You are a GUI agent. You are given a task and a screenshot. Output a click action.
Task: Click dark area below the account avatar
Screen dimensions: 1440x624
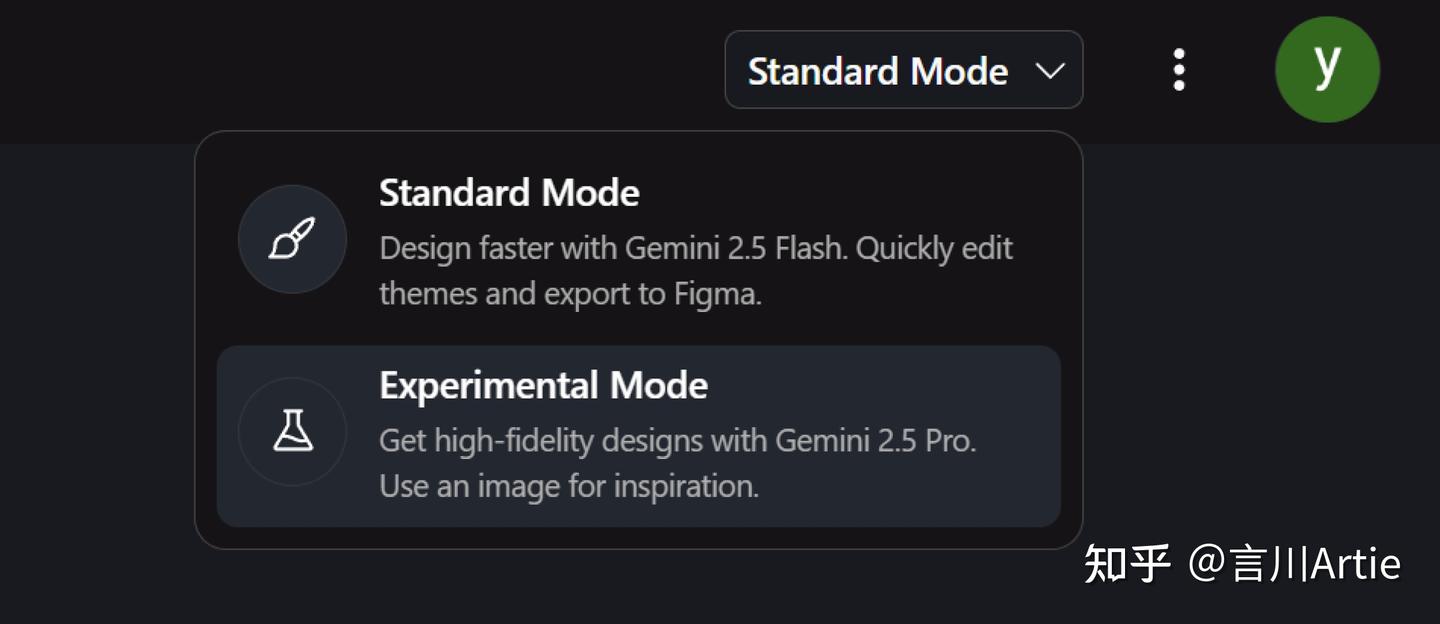pos(1327,300)
